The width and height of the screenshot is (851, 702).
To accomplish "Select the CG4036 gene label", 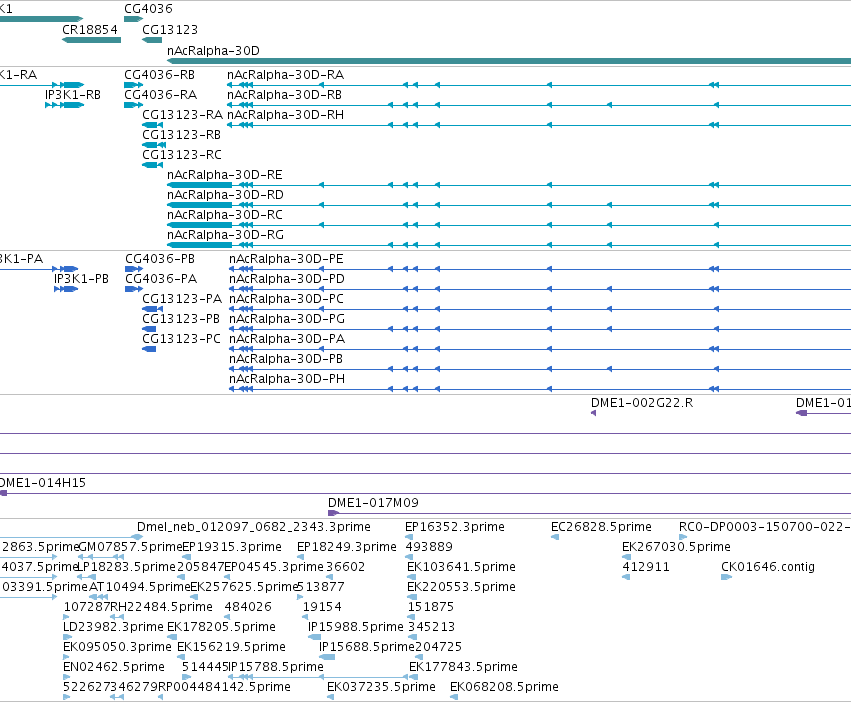I will tap(148, 9).
